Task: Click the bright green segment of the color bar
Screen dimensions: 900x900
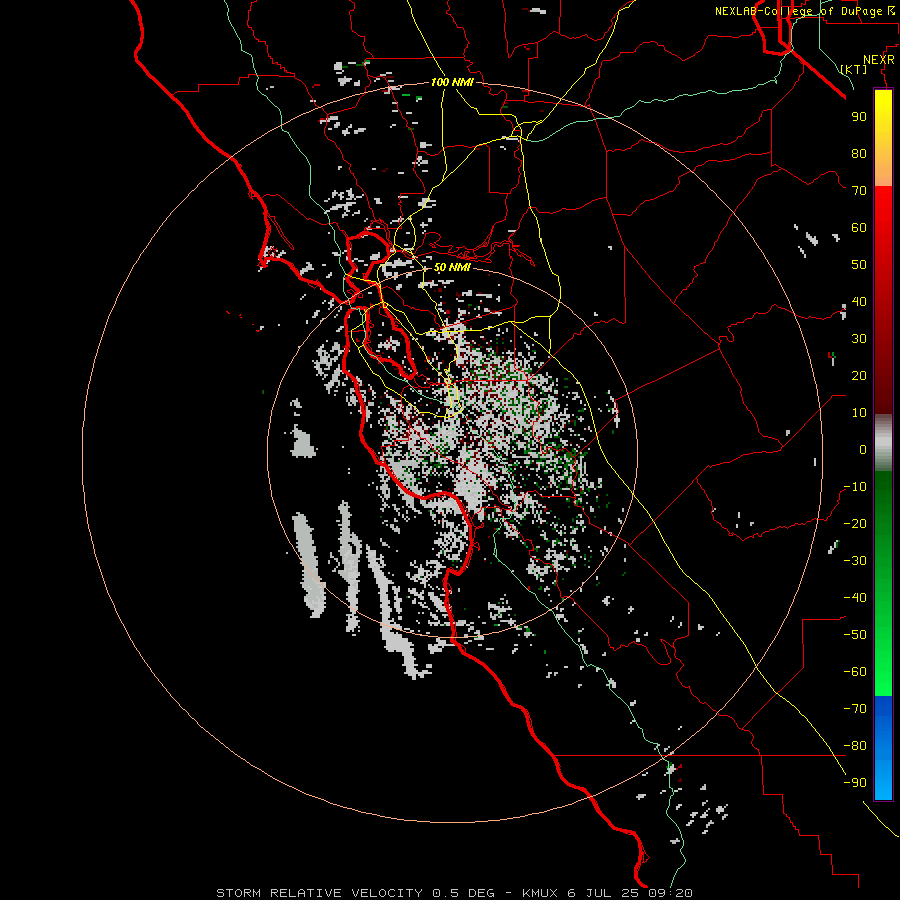Action: tap(883, 660)
